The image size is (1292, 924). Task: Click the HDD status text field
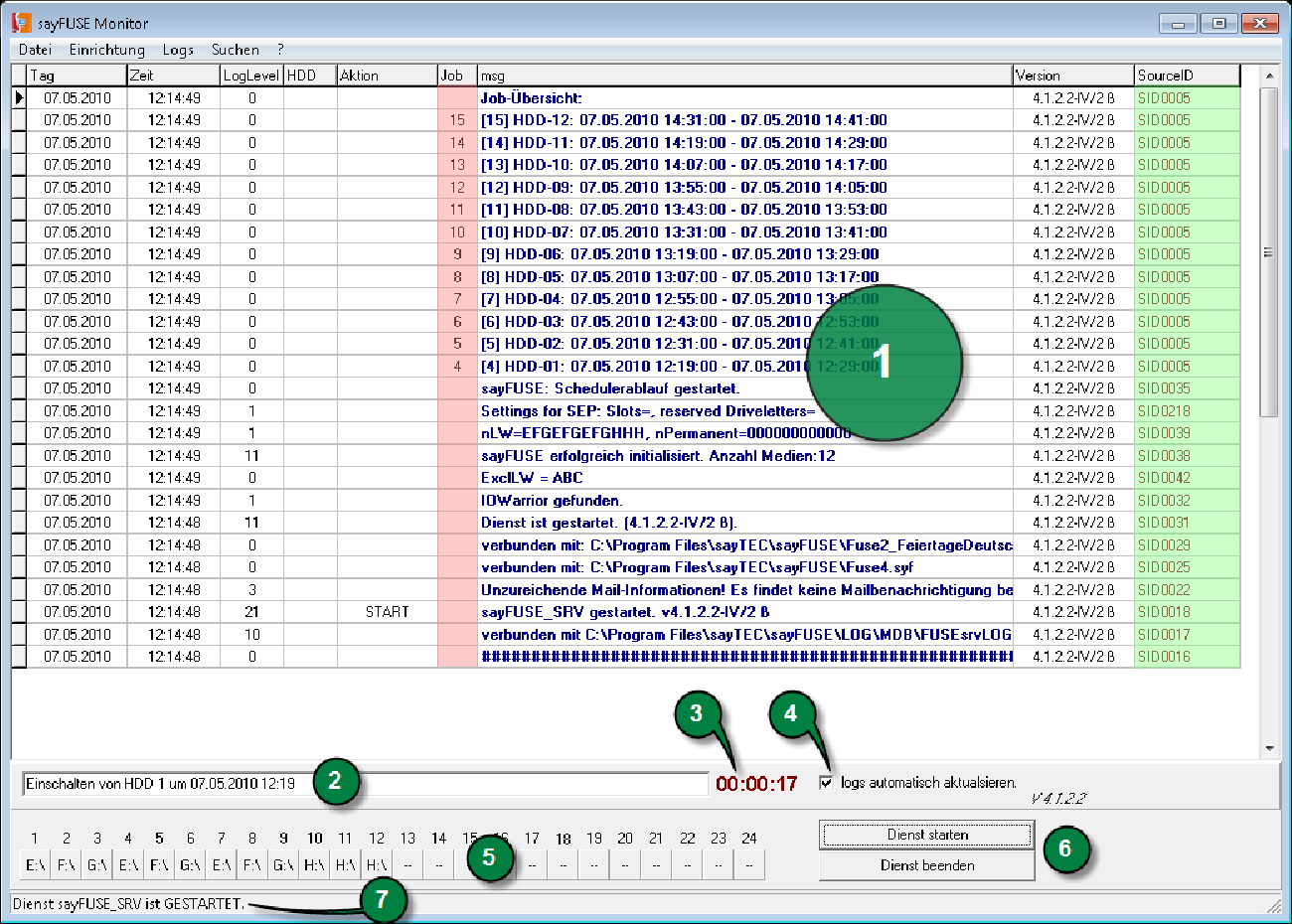pyautogui.click(x=366, y=784)
